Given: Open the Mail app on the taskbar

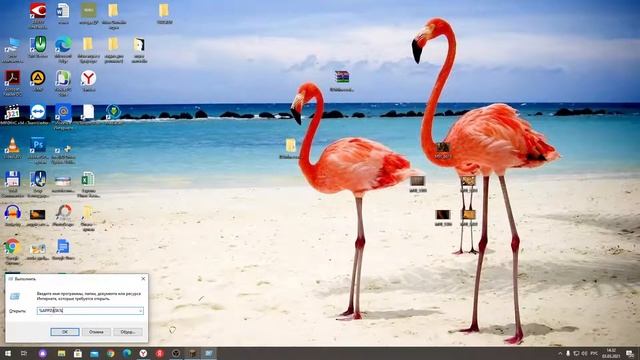Looking at the screenshot, I should [94, 353].
